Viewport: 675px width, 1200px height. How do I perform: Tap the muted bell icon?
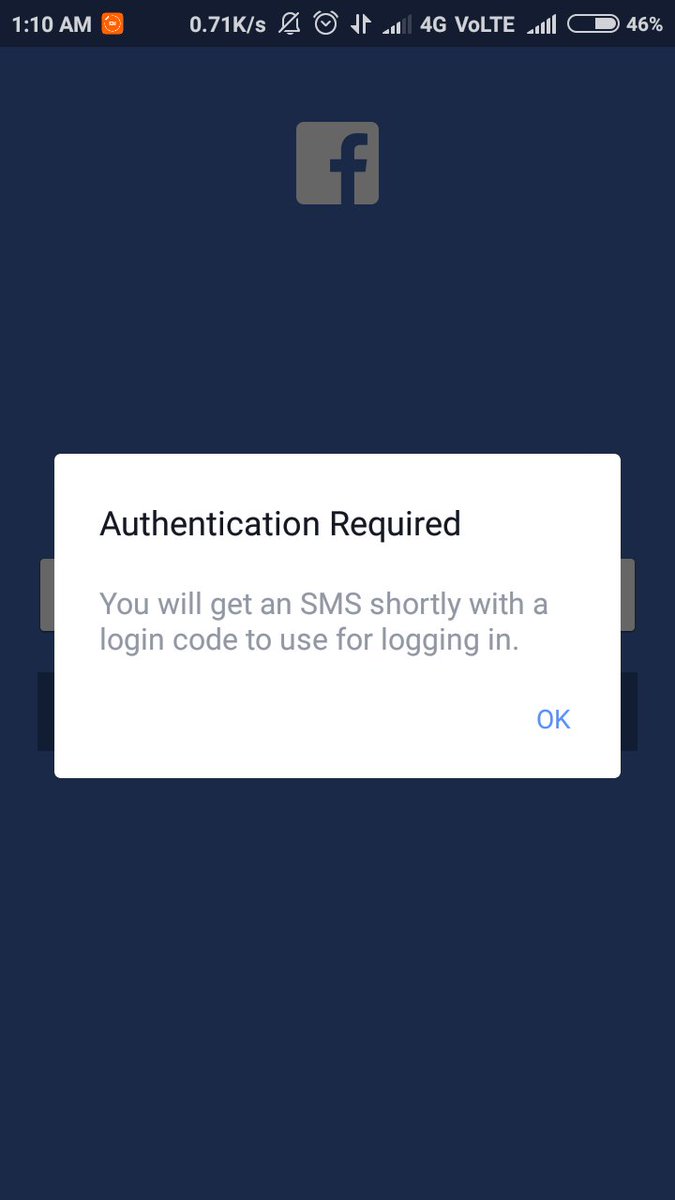coord(290,23)
